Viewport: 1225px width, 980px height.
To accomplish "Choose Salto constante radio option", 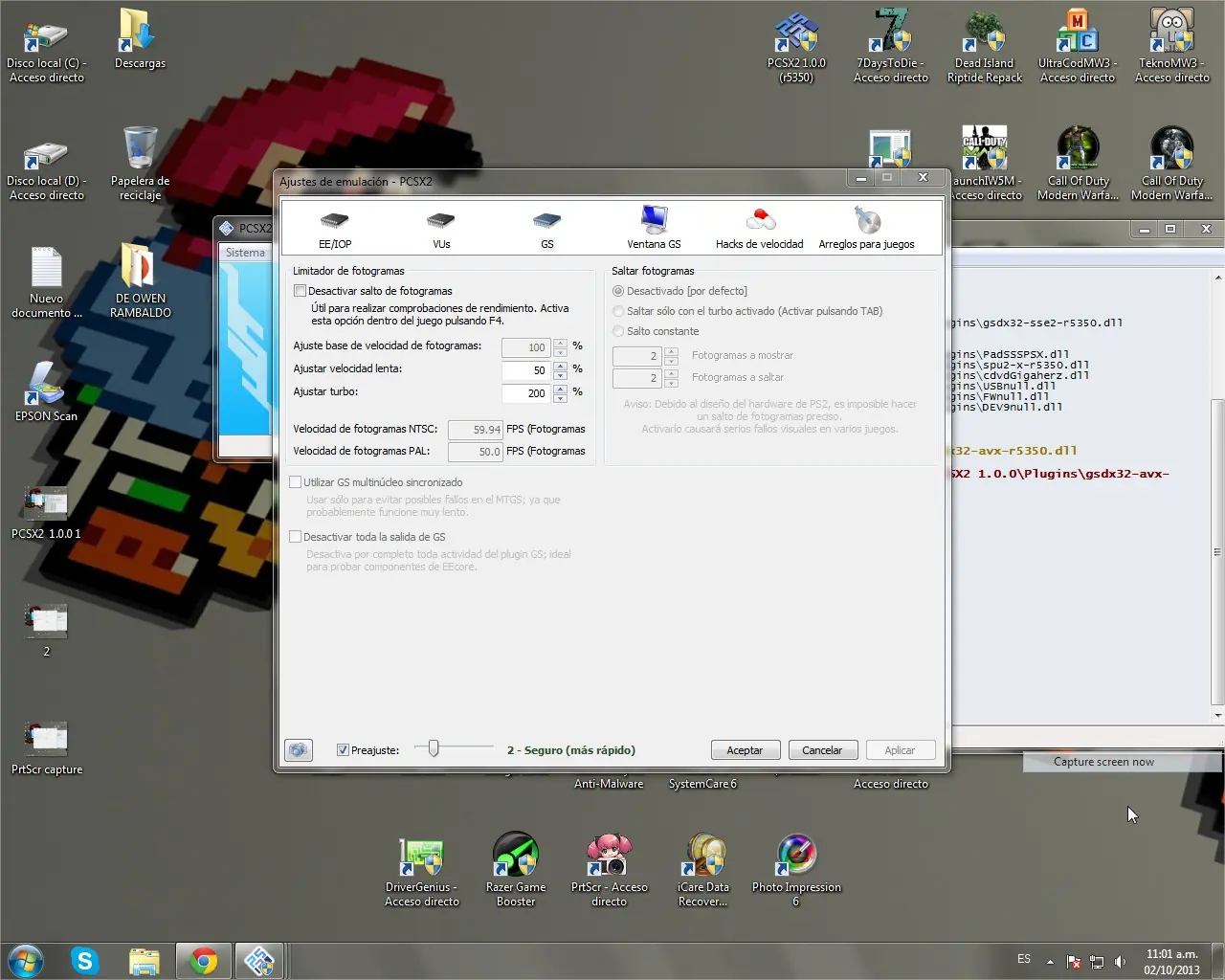I will coord(618,331).
